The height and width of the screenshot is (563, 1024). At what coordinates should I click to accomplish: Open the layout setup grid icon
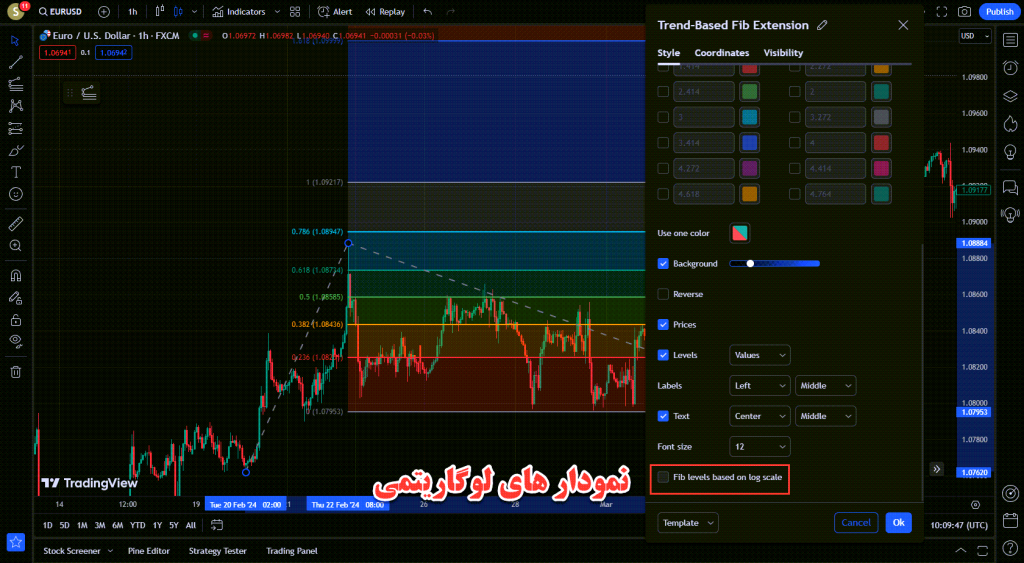point(295,12)
